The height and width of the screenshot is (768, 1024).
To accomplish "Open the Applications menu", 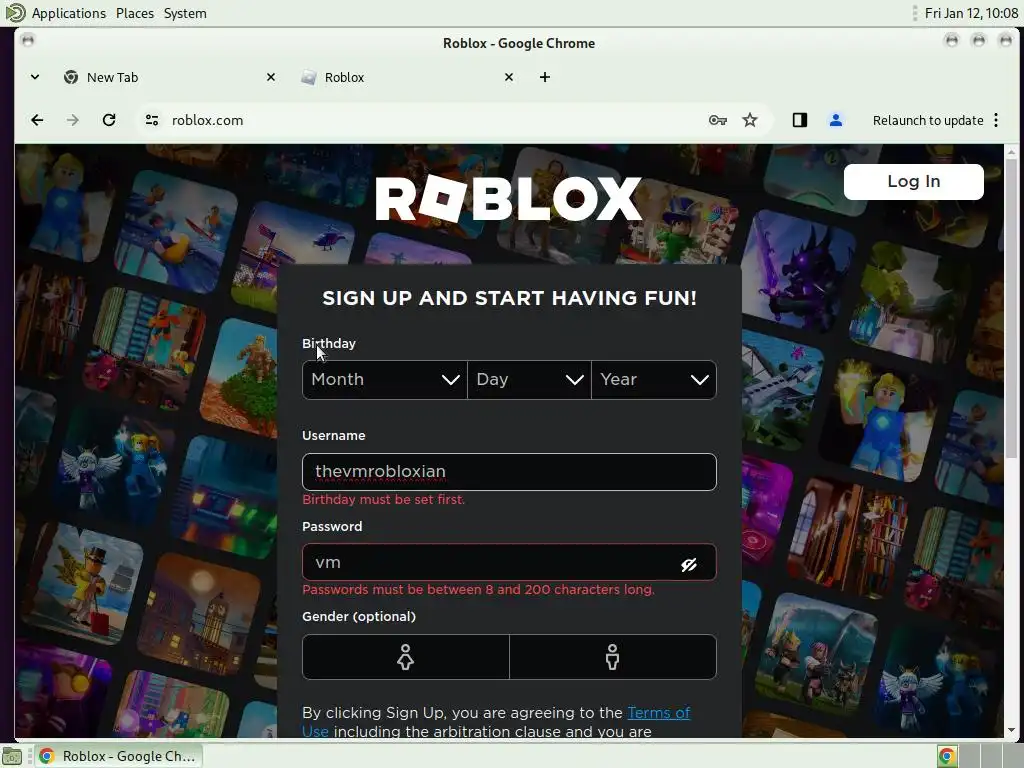I will coord(69,13).
